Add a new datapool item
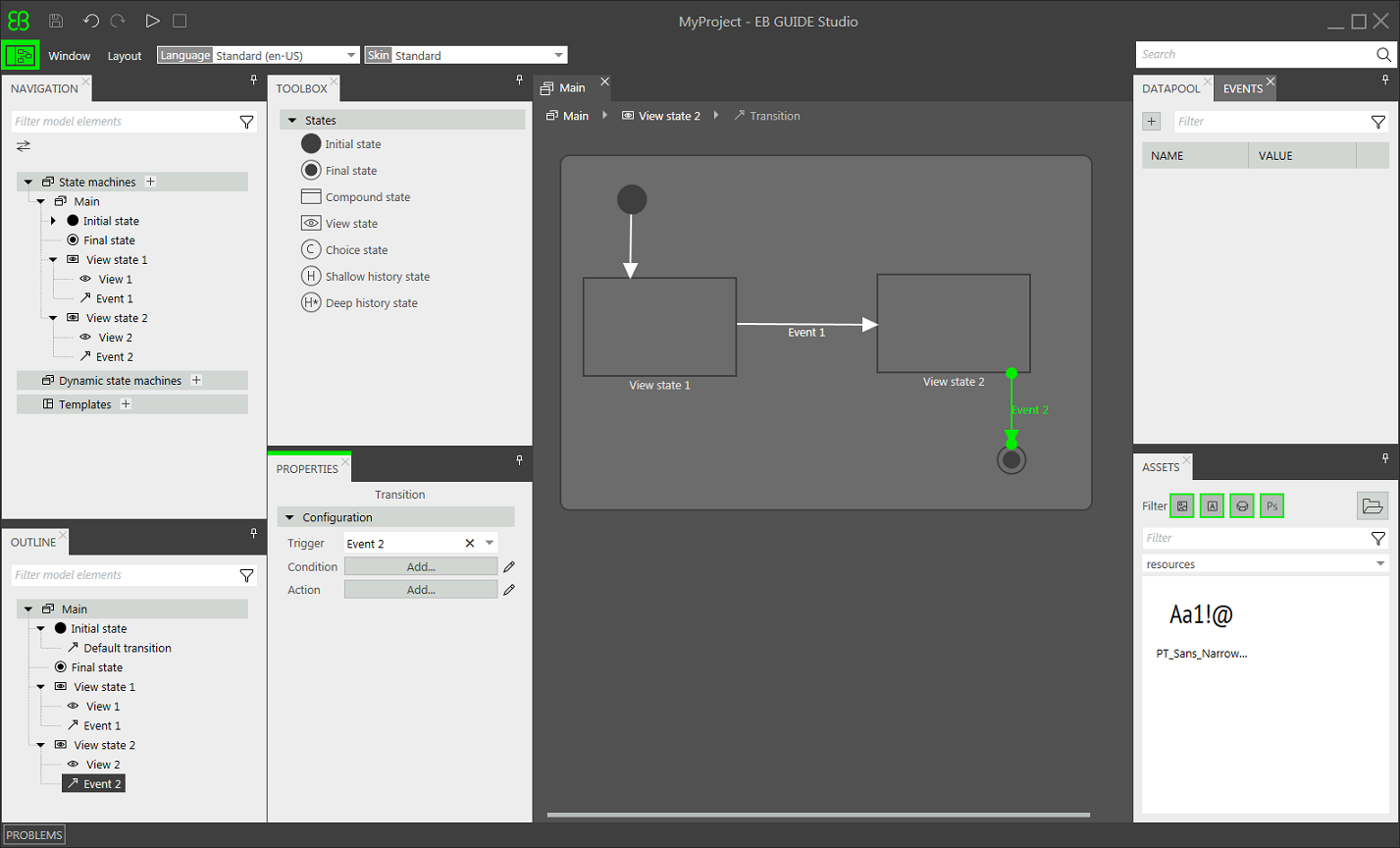 point(1152,122)
